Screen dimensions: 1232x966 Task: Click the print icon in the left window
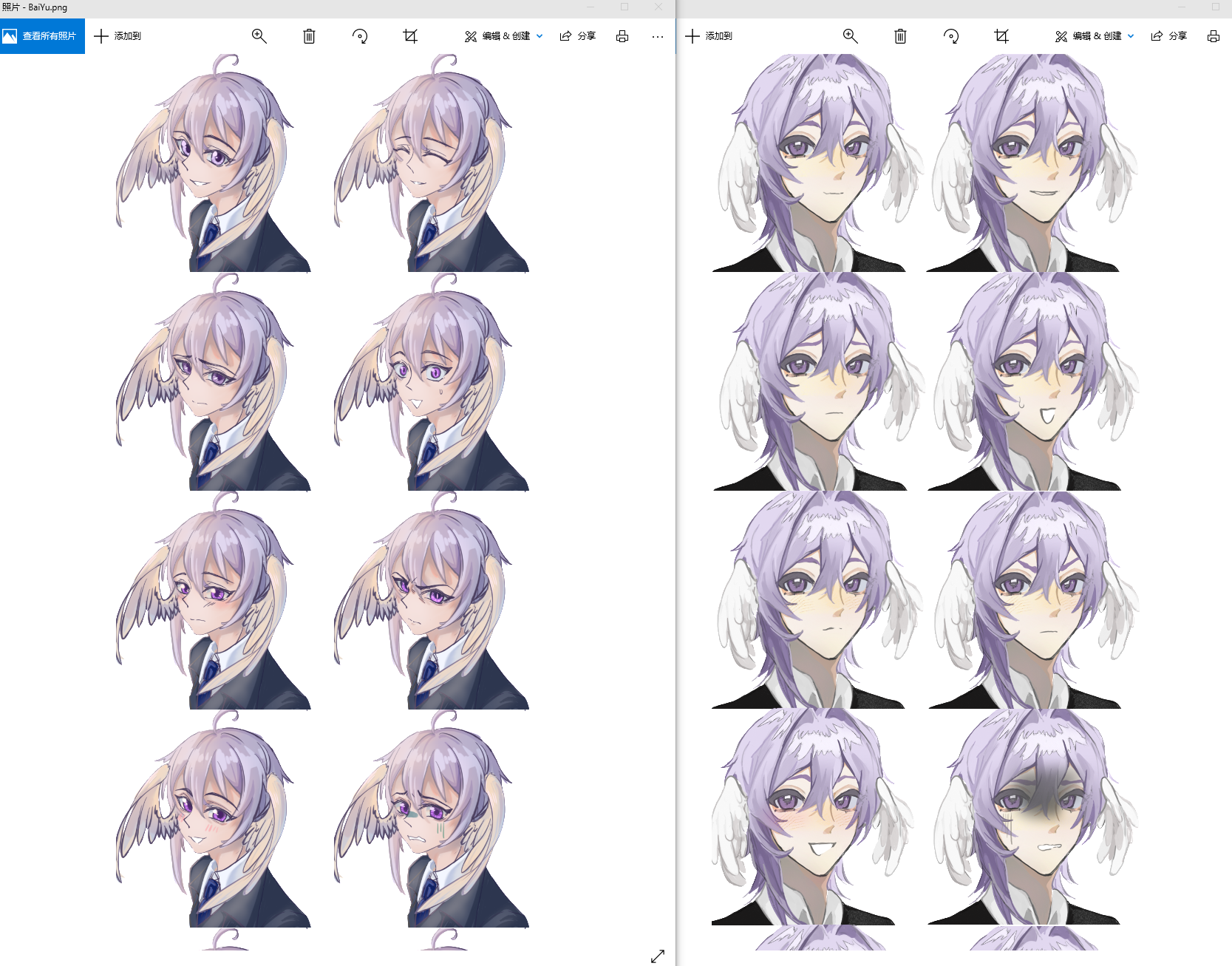pyautogui.click(x=622, y=35)
